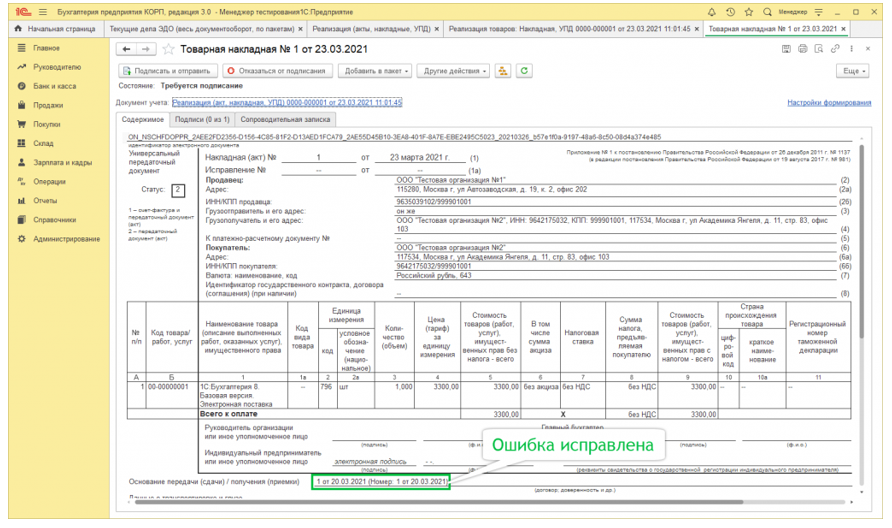Copy link with chain icon
This screenshot has width=892, height=528.
click(835, 49)
